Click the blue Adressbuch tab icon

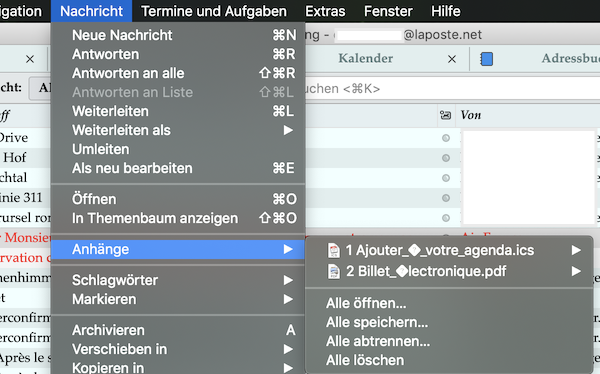click(486, 59)
